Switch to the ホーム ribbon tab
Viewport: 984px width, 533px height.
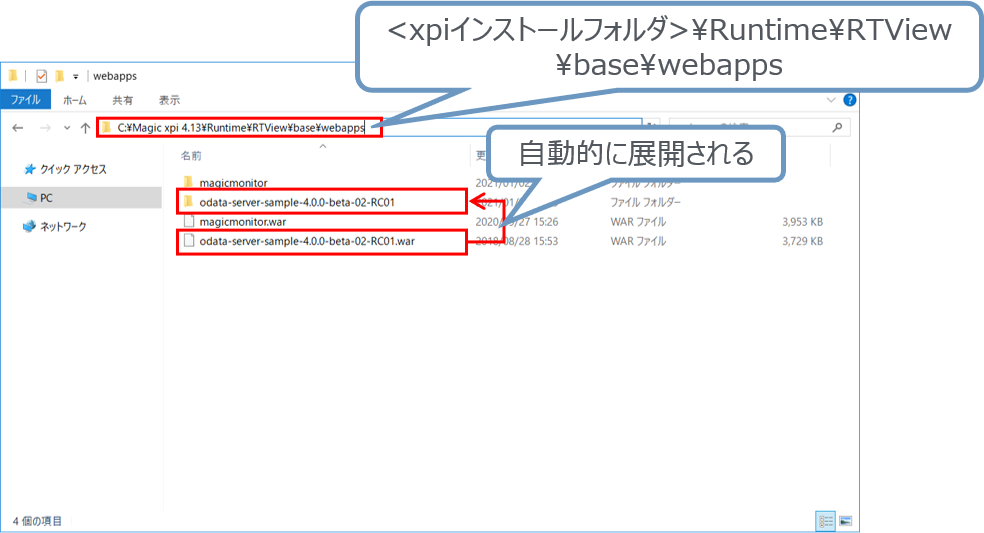pos(75,100)
